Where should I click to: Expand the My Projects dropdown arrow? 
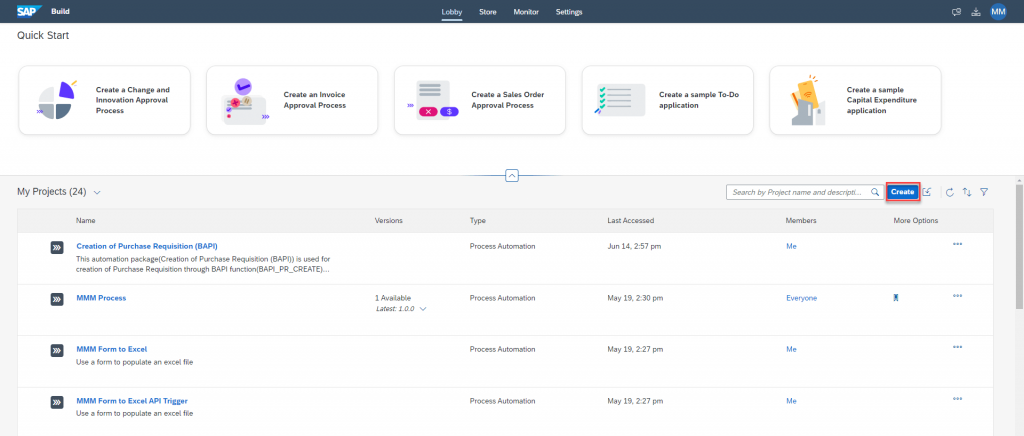97,193
